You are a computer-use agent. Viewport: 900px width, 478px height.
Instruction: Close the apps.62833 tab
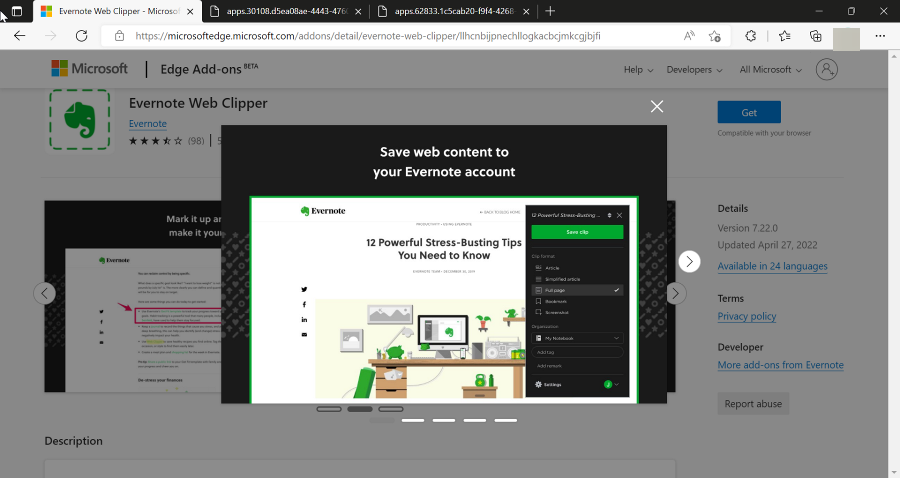coord(526,11)
